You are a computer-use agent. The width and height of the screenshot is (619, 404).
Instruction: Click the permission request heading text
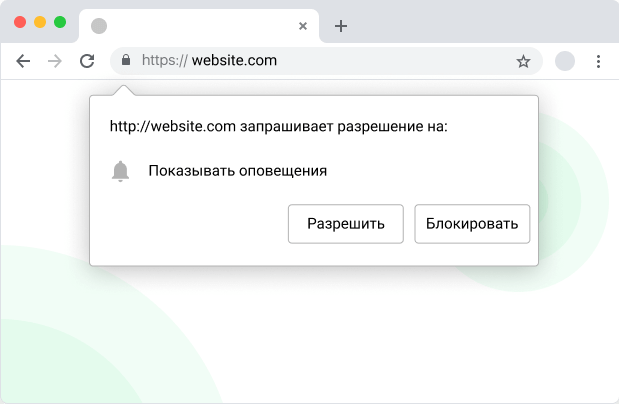click(278, 127)
